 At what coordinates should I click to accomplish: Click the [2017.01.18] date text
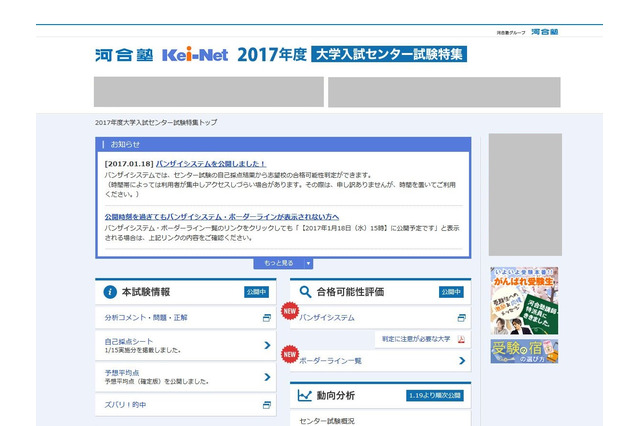pyautogui.click(x=129, y=164)
